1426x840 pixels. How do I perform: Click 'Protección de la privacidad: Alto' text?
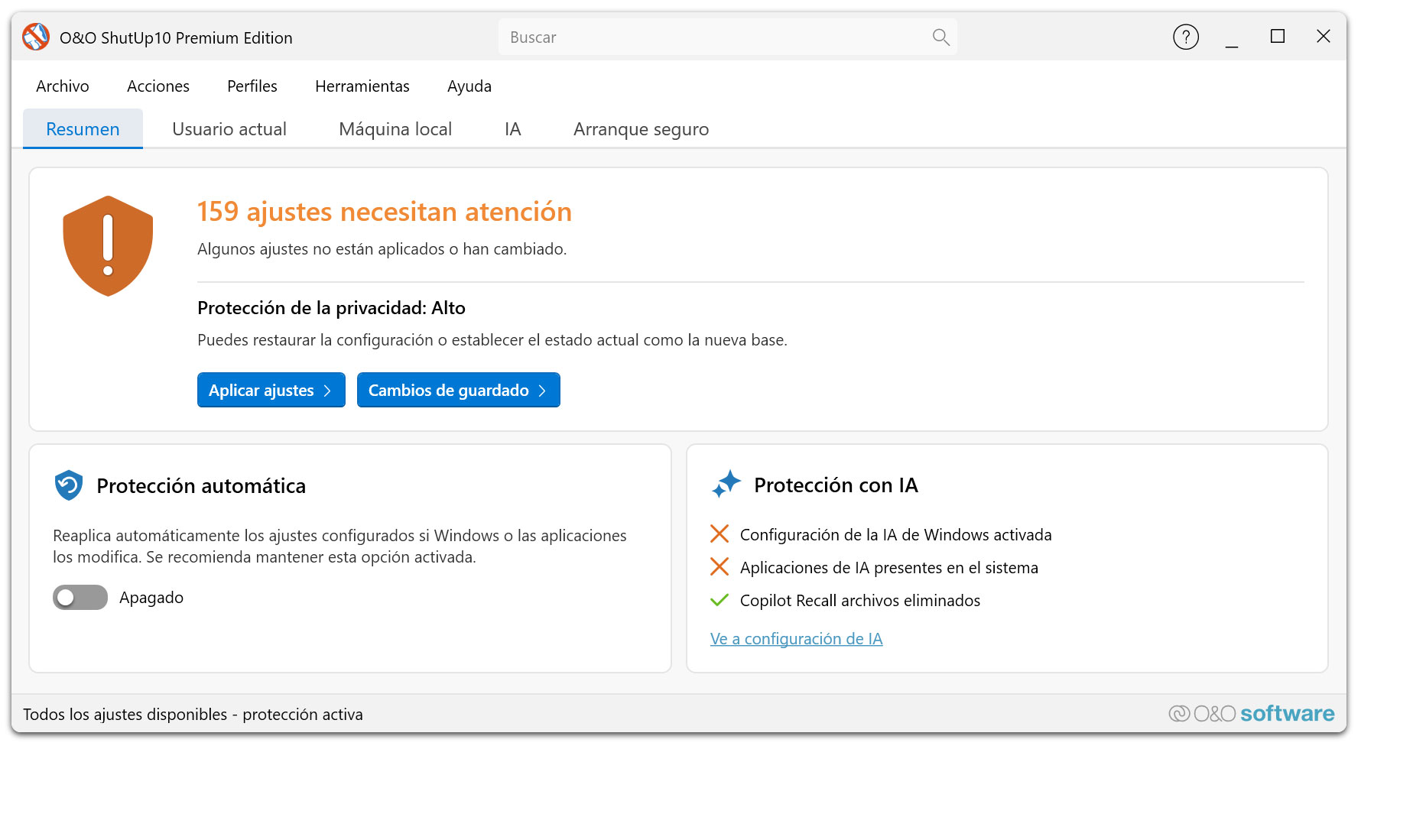pos(331,307)
